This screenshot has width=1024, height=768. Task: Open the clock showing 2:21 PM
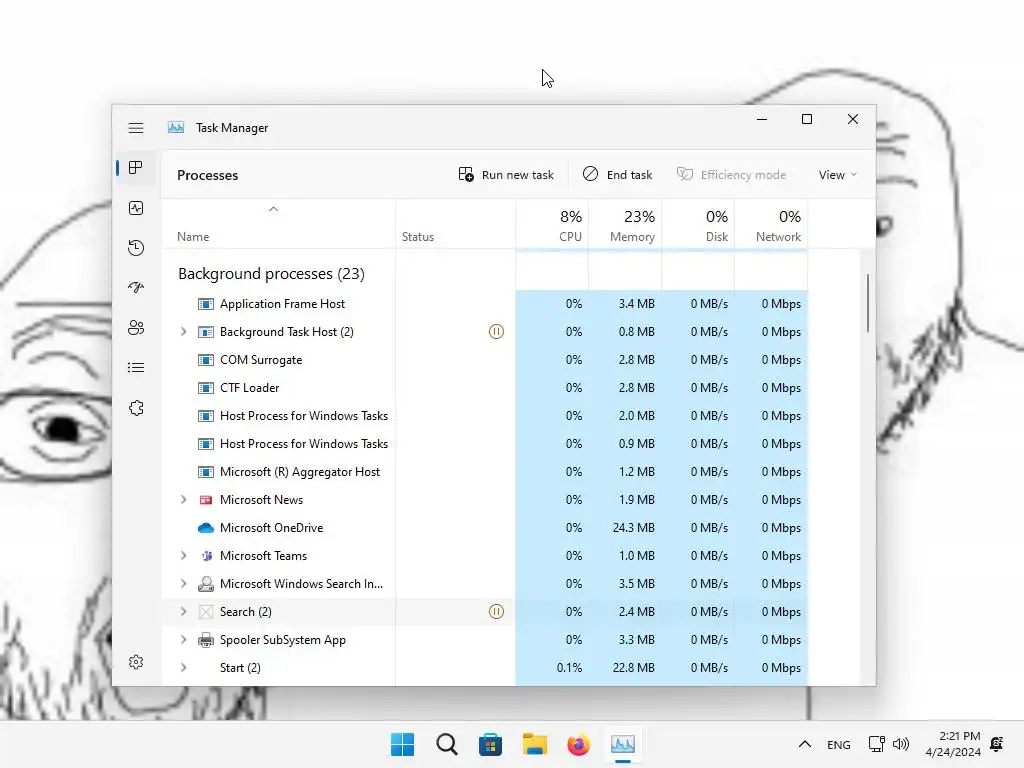coord(953,744)
